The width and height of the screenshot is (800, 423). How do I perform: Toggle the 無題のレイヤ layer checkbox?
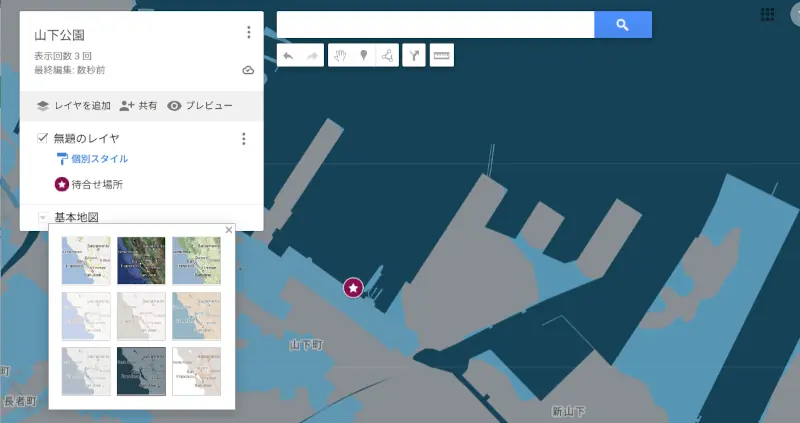point(42,138)
